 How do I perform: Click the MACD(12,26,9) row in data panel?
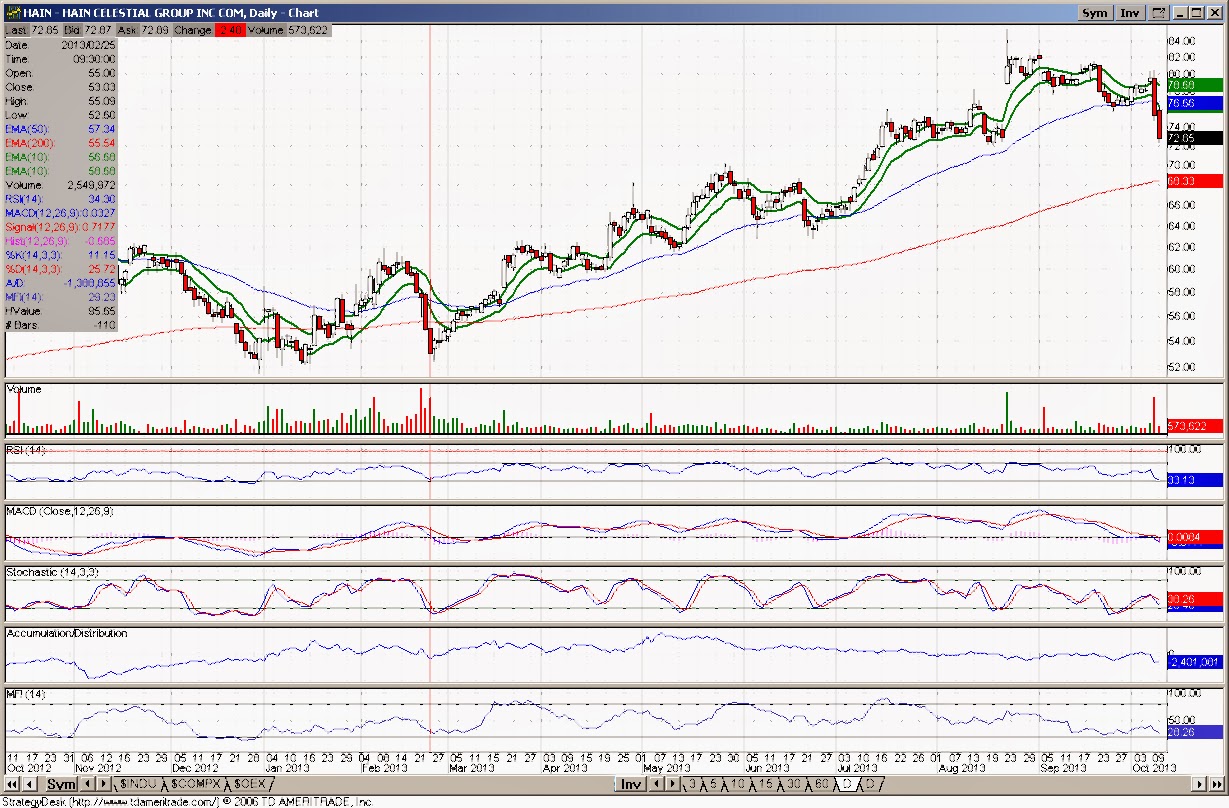point(60,213)
